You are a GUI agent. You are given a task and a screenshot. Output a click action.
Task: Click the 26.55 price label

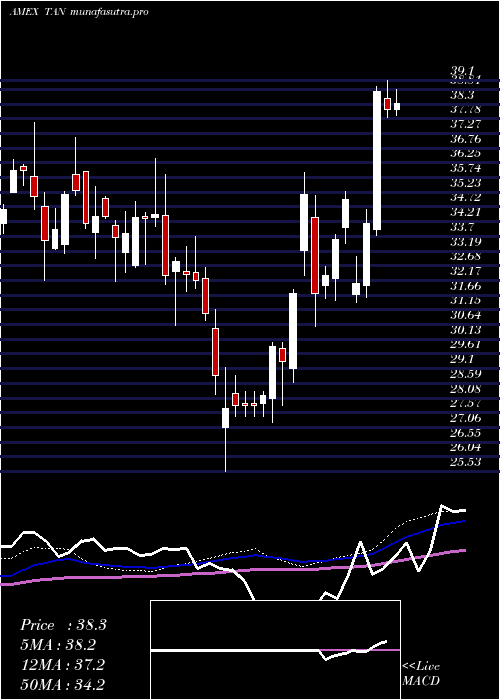pyautogui.click(x=466, y=433)
